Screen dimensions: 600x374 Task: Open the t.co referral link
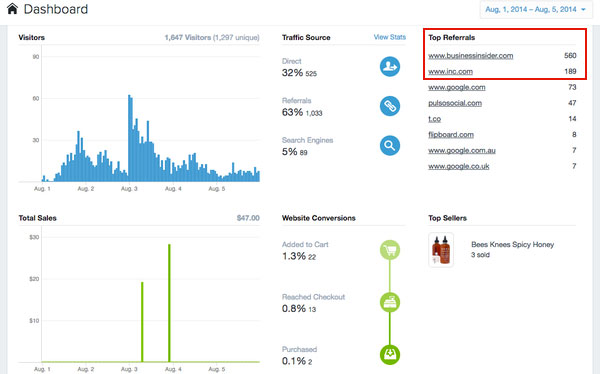pos(435,119)
